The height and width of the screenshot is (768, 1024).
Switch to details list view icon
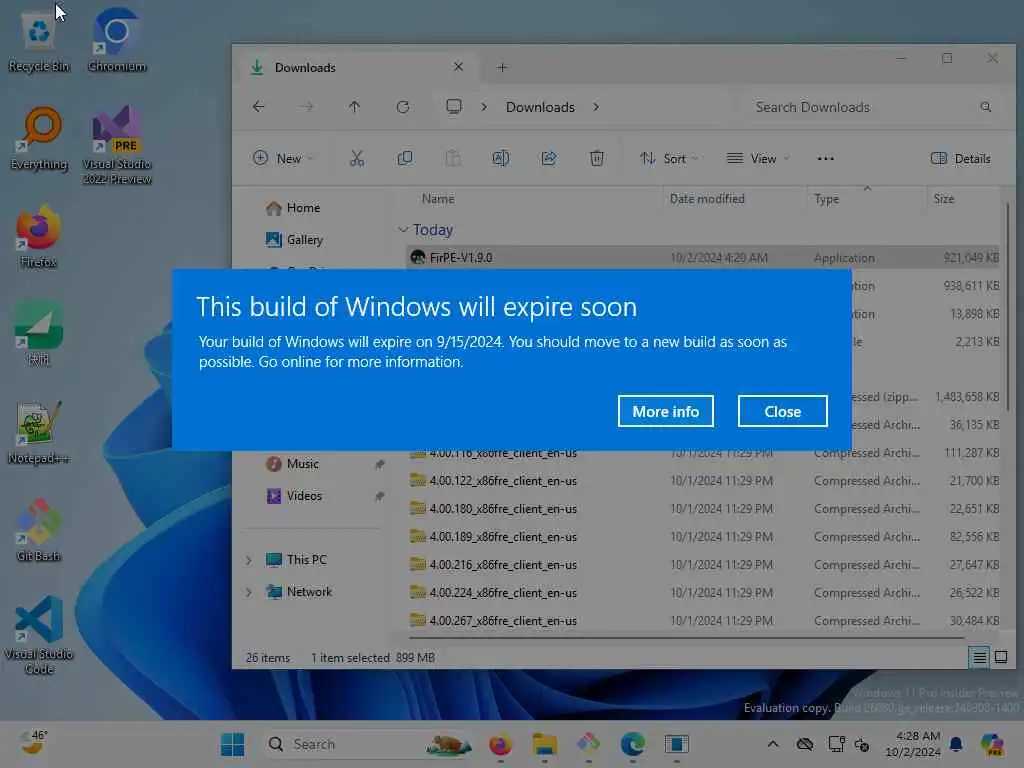pos(979,657)
